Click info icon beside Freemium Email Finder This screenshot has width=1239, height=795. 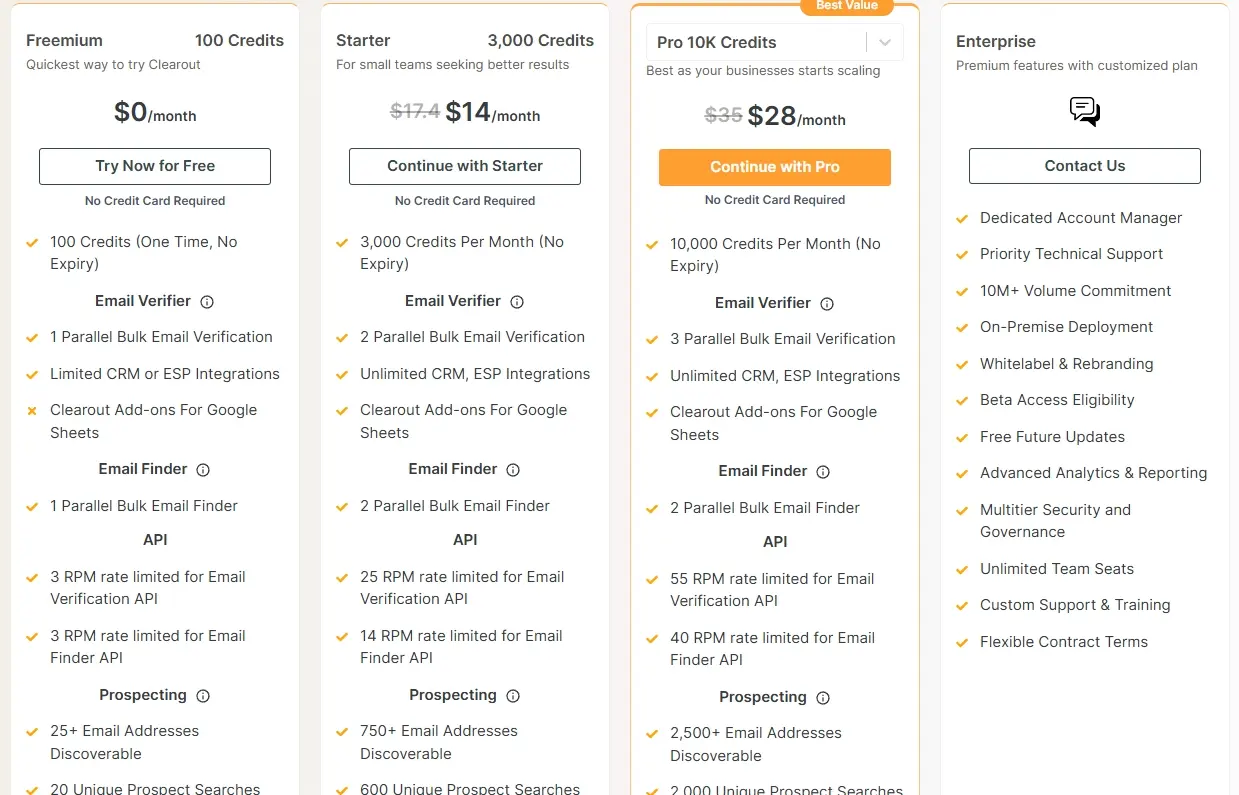(x=203, y=470)
